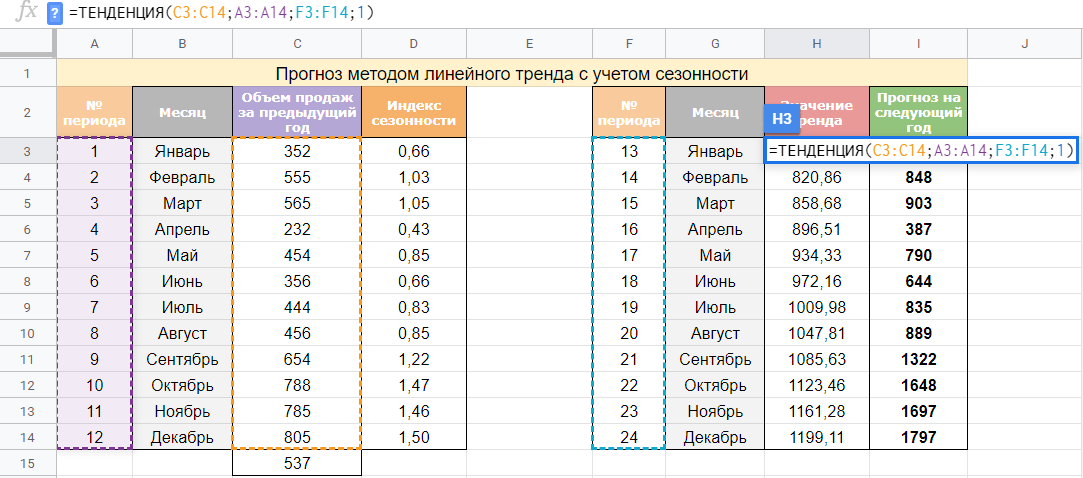Click trend value 934,33
Viewport: 1083px width, 478px height.
(x=817, y=256)
